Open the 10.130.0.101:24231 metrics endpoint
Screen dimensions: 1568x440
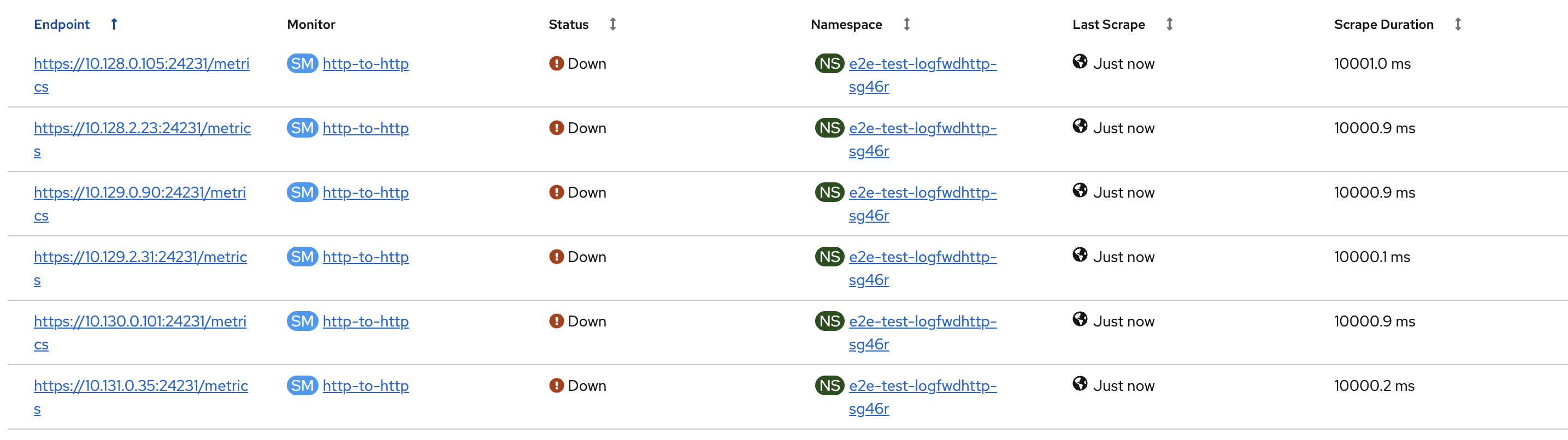click(140, 322)
